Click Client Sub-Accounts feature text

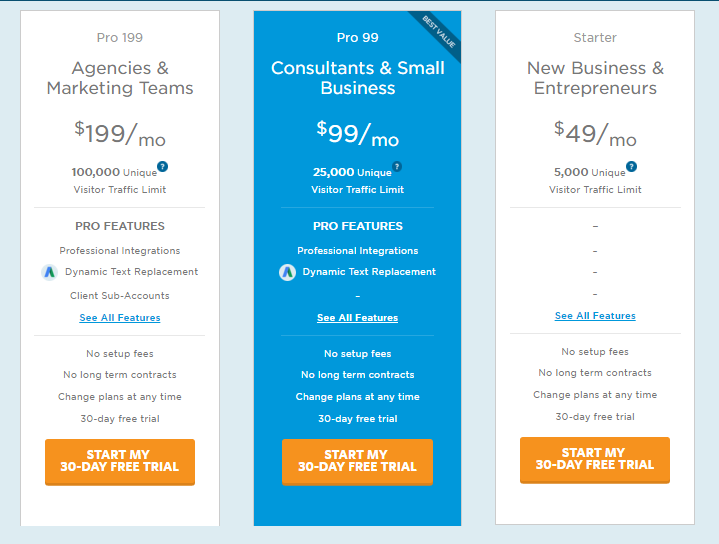pyautogui.click(x=120, y=296)
